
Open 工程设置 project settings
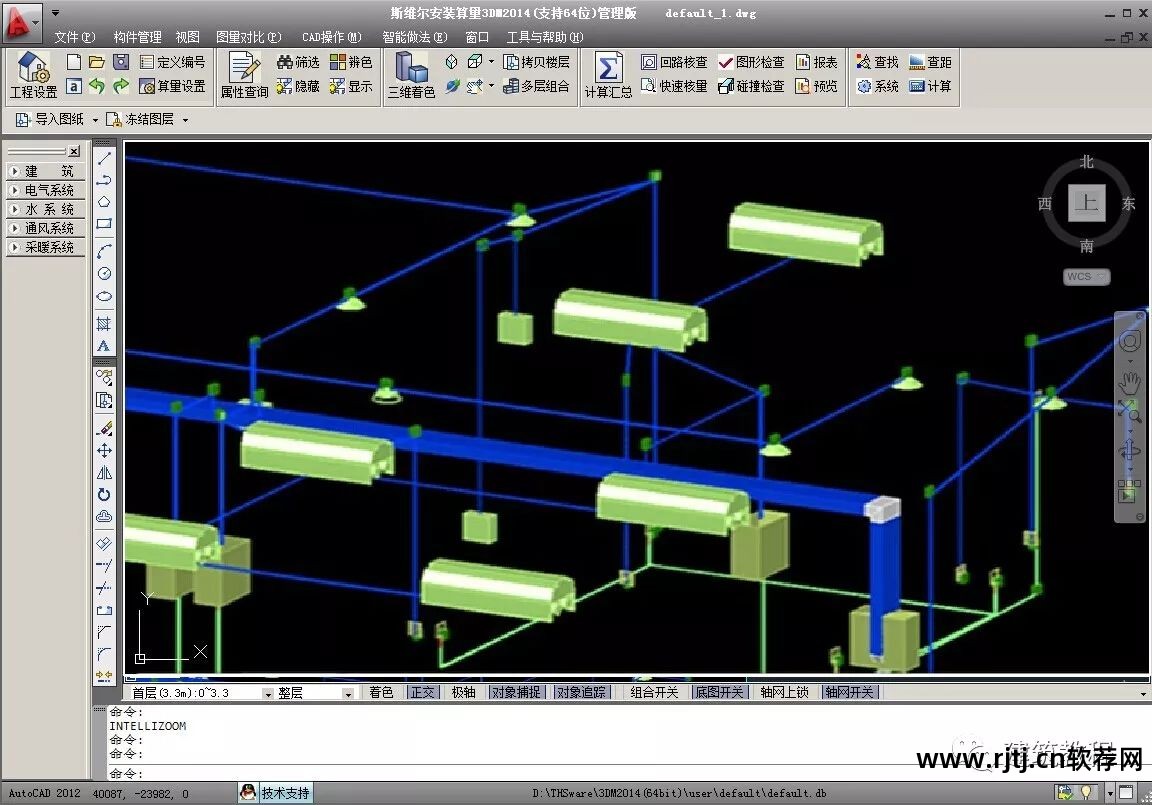click(33, 76)
